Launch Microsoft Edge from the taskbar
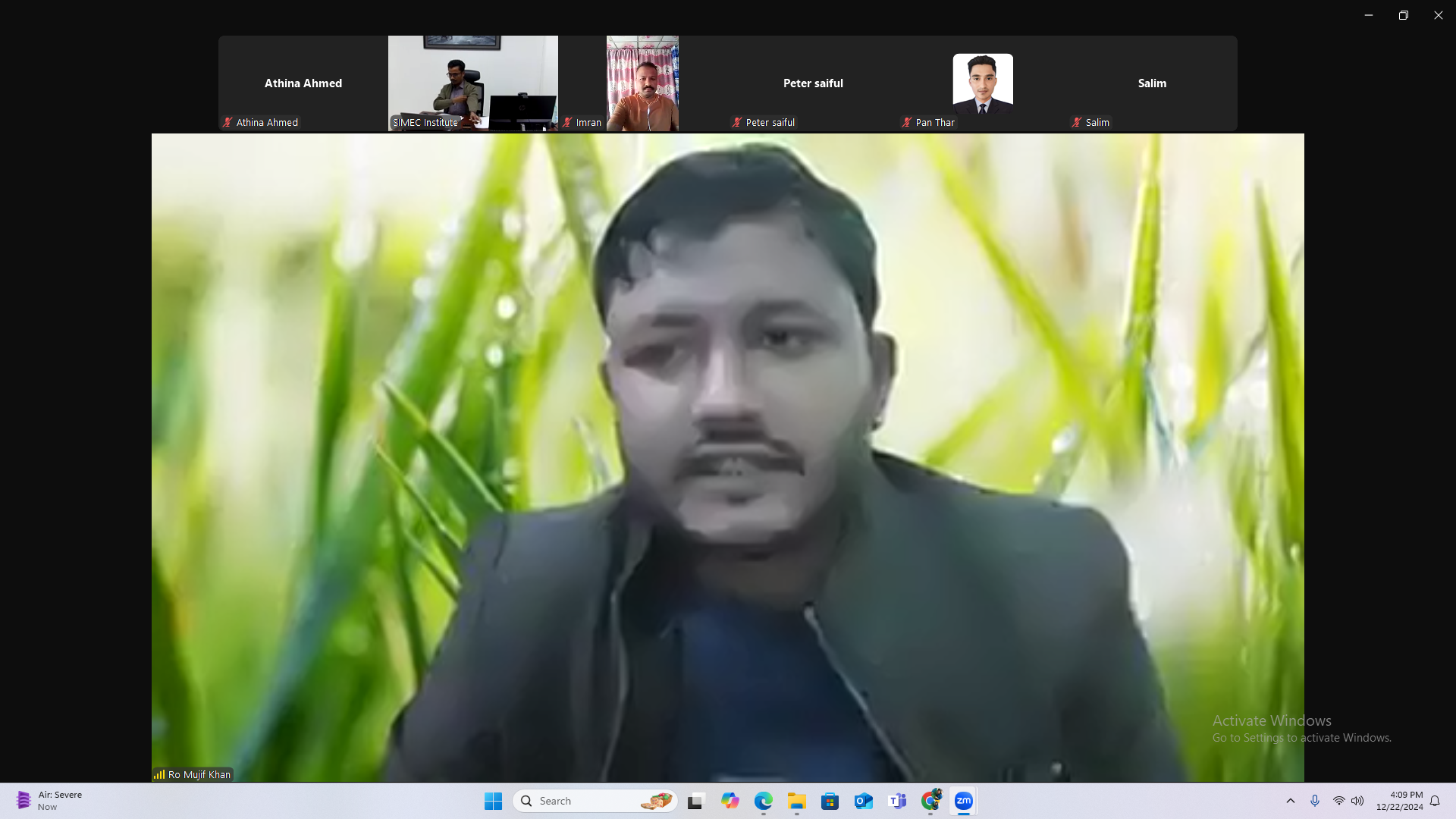The width and height of the screenshot is (1456, 819). [764, 800]
